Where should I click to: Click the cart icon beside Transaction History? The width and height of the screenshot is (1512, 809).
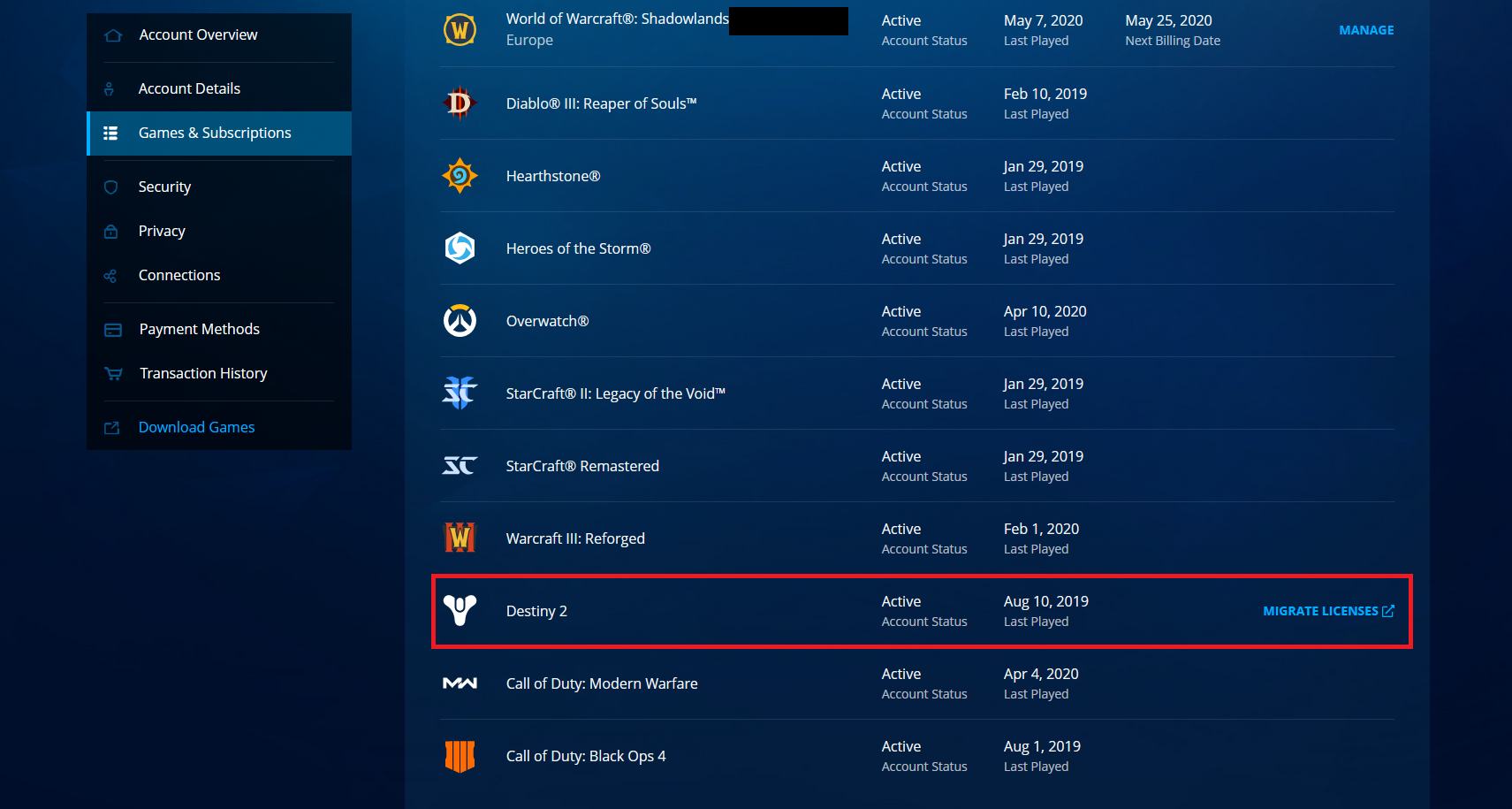(113, 374)
